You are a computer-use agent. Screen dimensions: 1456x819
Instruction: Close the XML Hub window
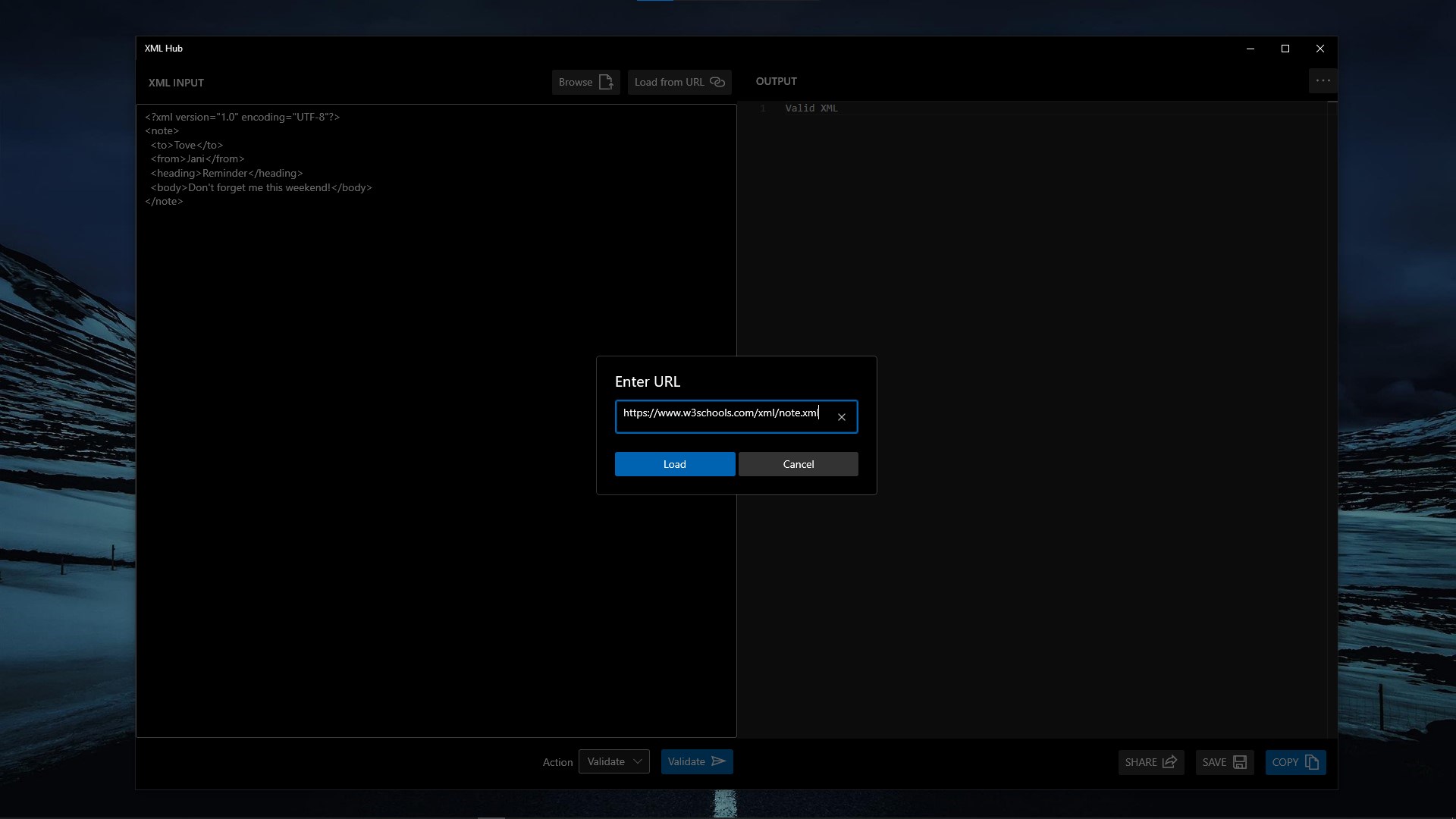pos(1320,49)
